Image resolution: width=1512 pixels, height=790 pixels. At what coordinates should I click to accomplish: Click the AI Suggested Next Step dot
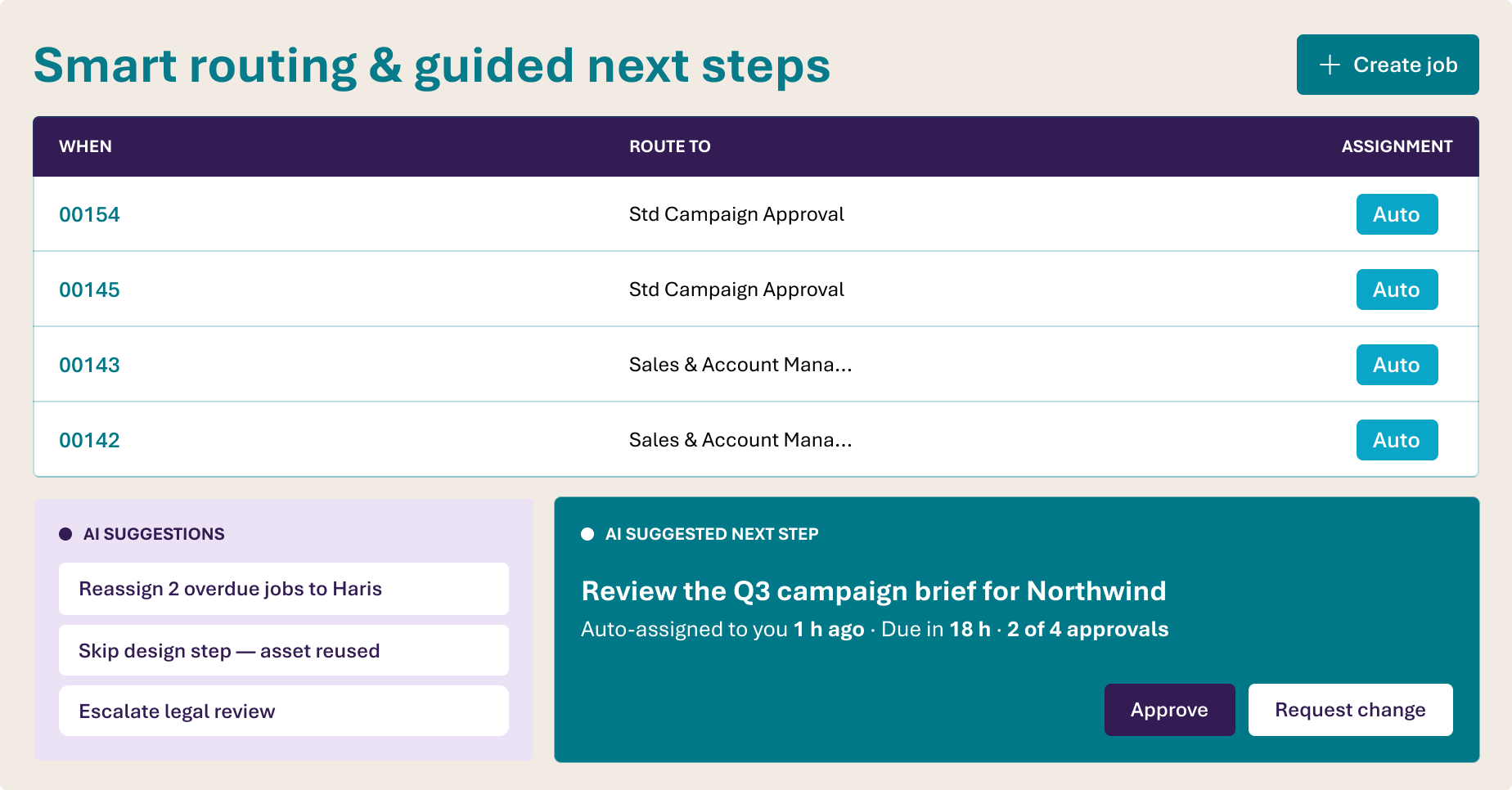click(x=587, y=534)
